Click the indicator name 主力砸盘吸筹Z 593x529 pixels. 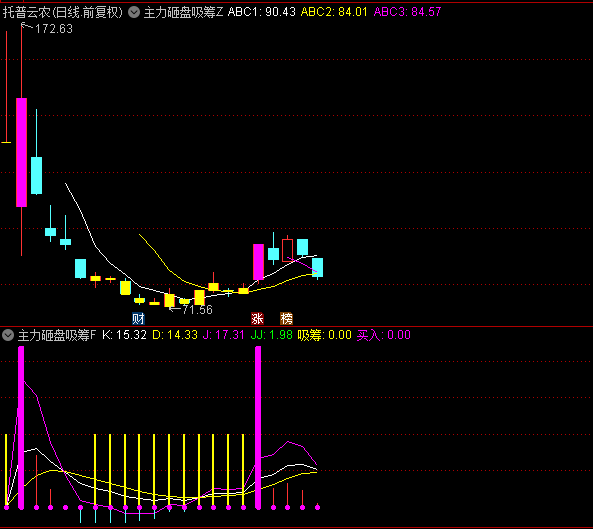click(x=183, y=12)
